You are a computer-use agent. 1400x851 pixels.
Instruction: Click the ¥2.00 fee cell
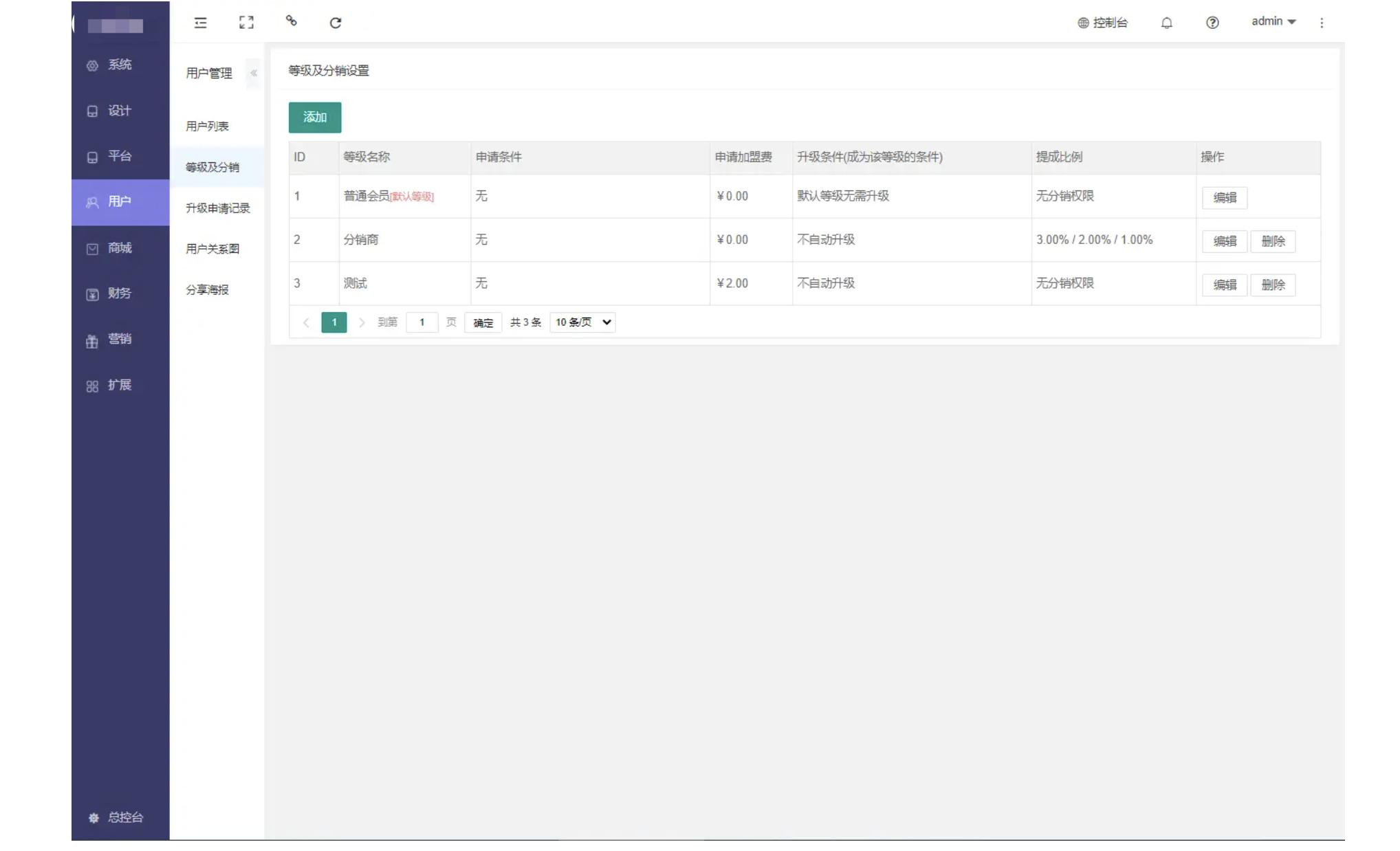coord(751,283)
